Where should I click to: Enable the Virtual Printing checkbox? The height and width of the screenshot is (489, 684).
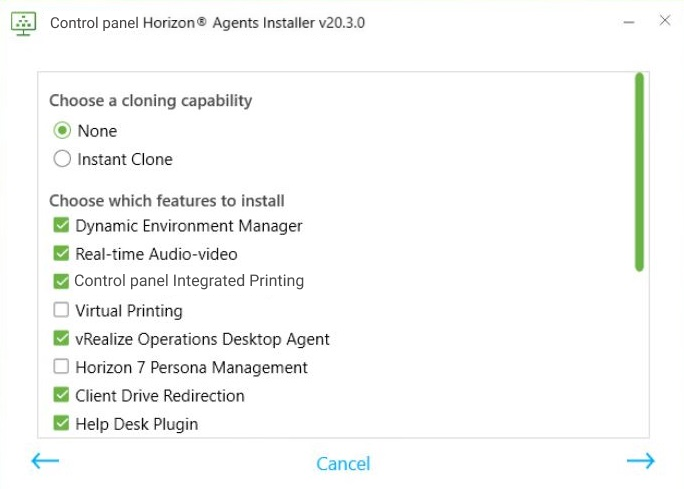(61, 310)
